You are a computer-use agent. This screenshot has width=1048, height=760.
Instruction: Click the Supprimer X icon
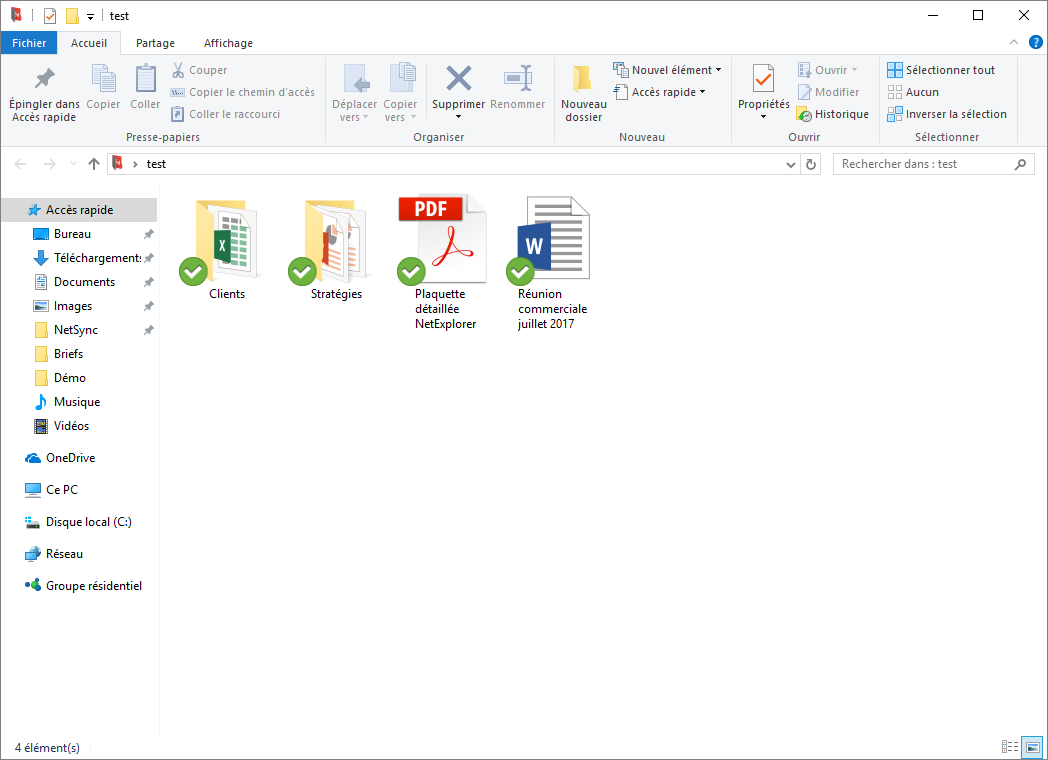coord(458,79)
